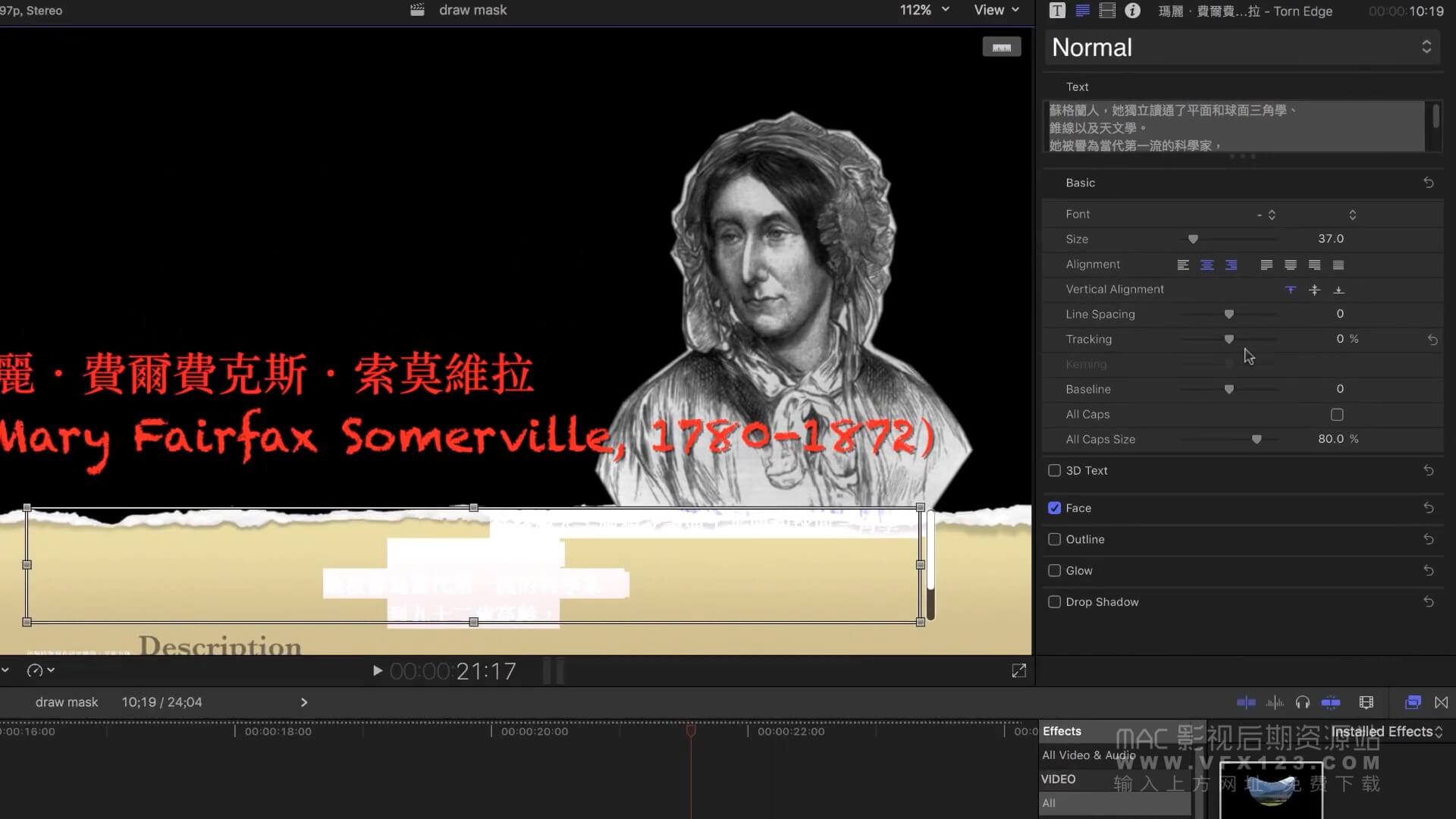
Task: Apply full justify alignment
Action: [x=1338, y=265]
